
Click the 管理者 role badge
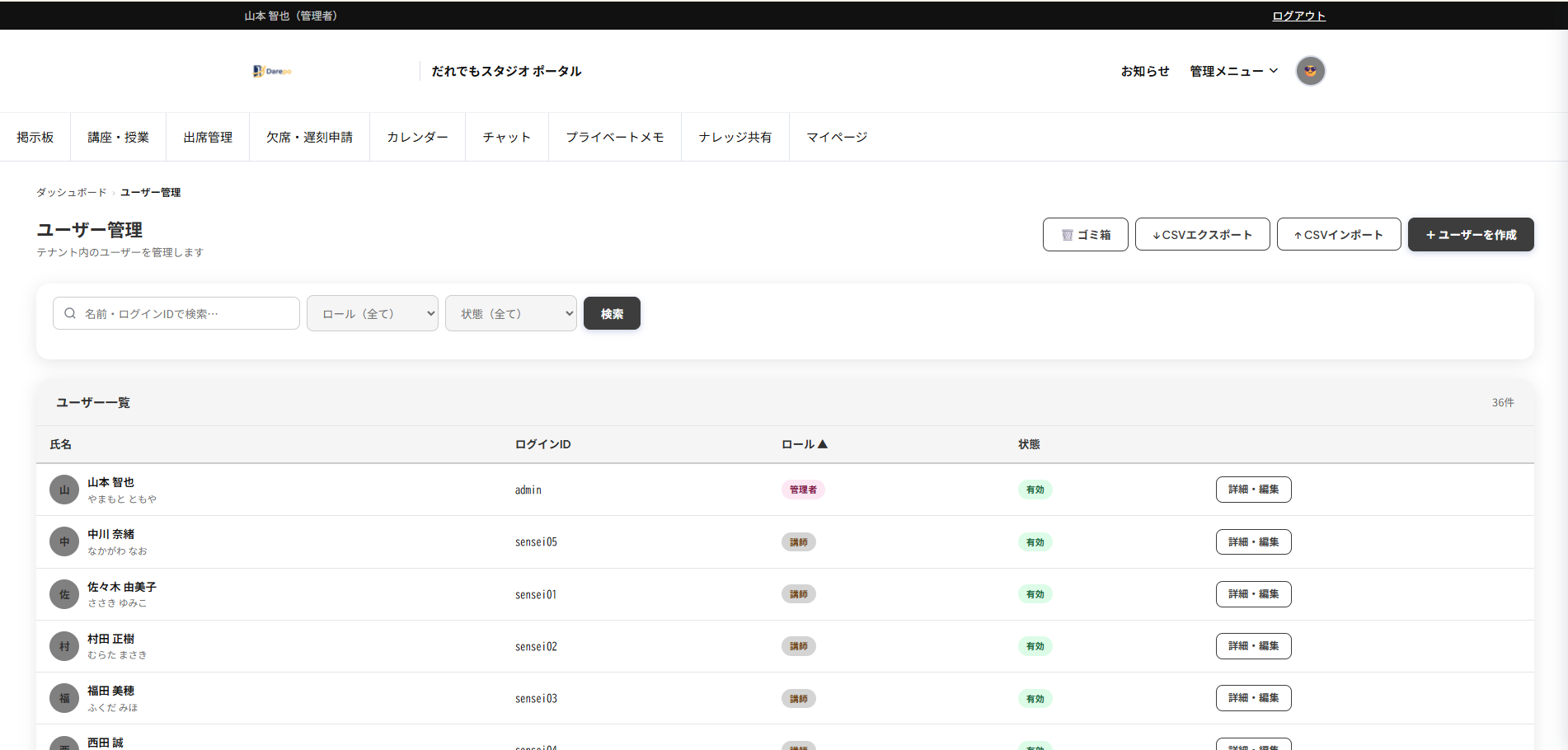[x=803, y=490]
